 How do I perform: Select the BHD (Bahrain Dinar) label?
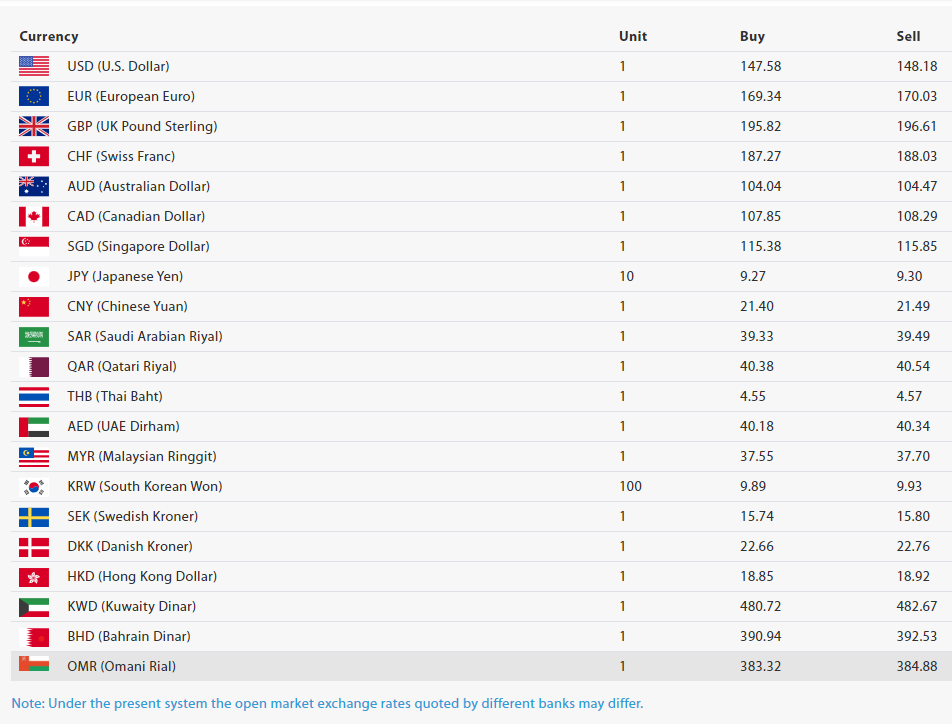pyautogui.click(x=128, y=636)
